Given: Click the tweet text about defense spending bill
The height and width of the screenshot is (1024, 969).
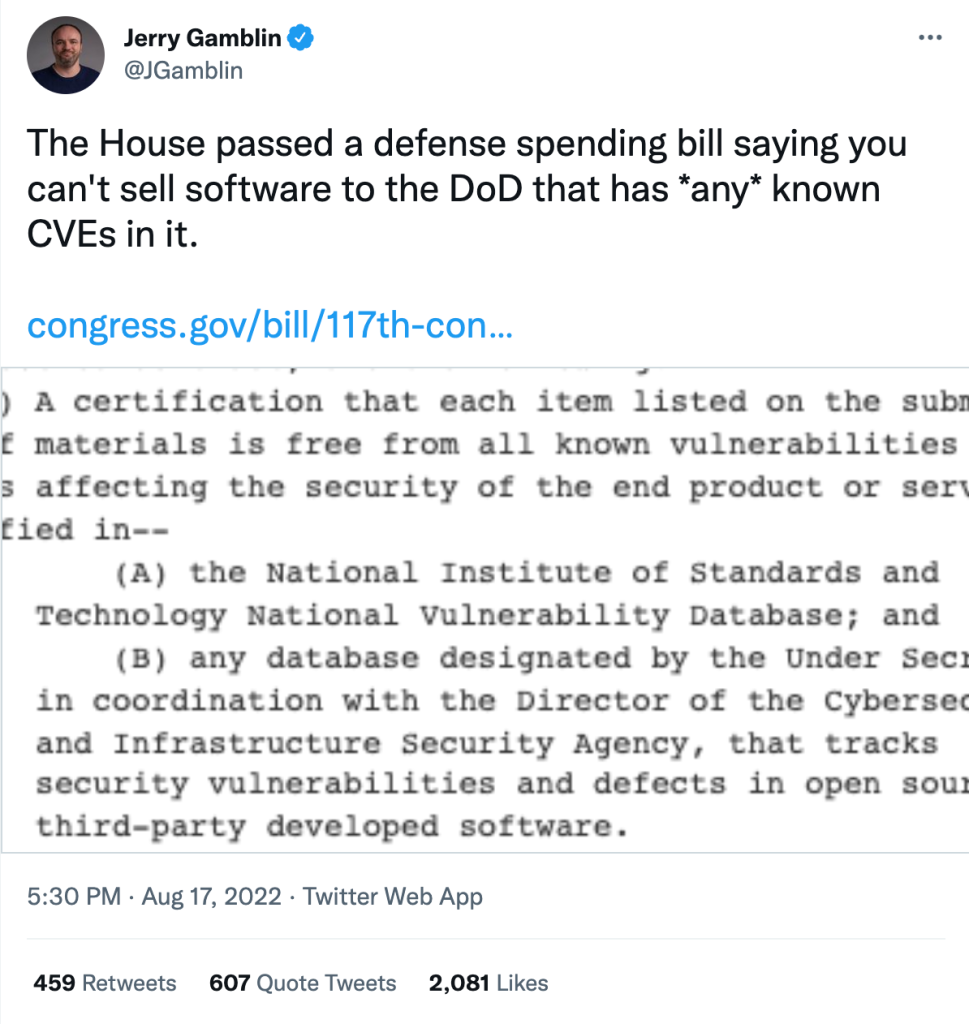Looking at the screenshot, I should tap(465, 144).
